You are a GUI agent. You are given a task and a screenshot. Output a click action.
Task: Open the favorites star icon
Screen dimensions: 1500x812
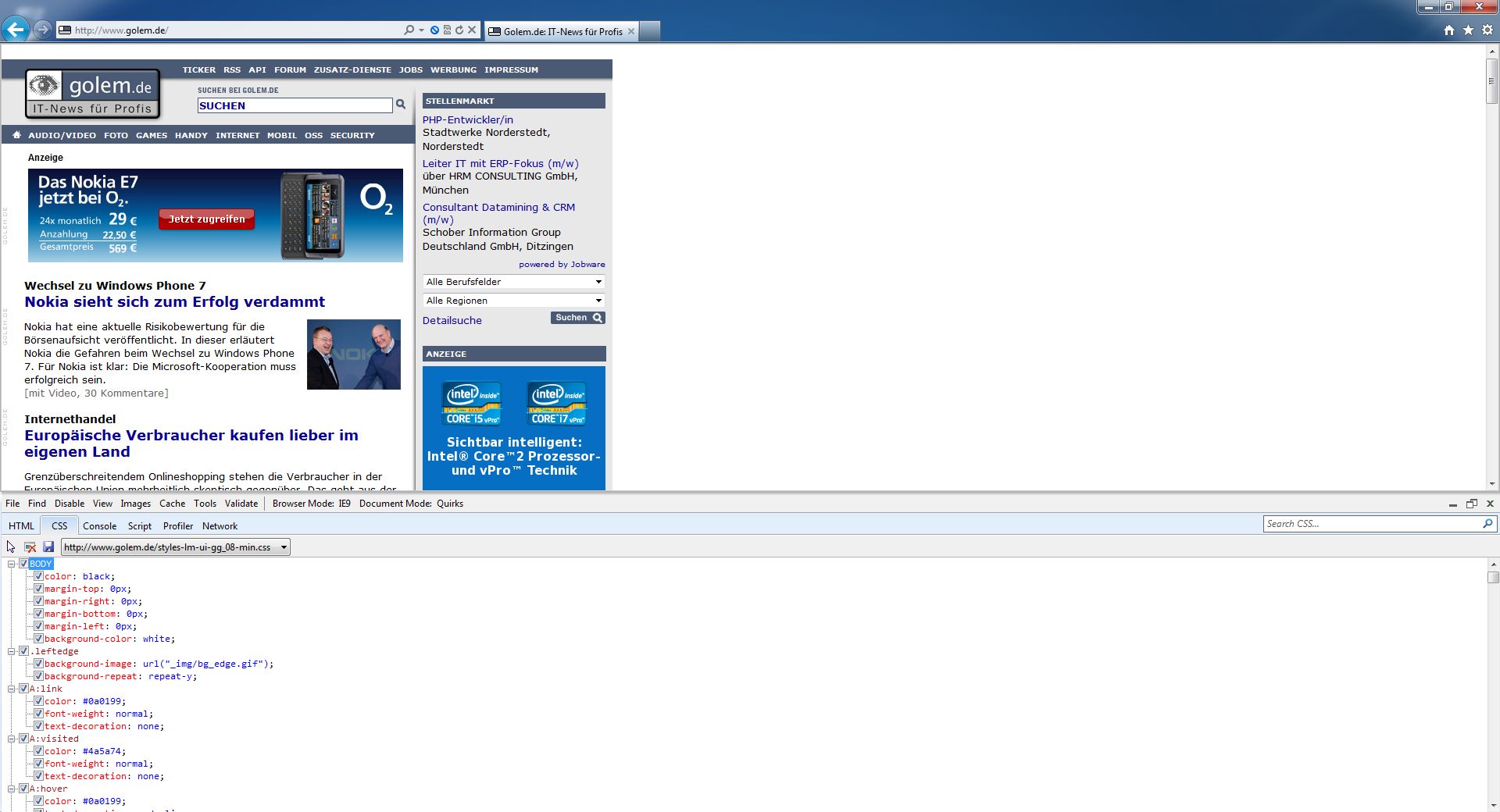click(x=1468, y=30)
